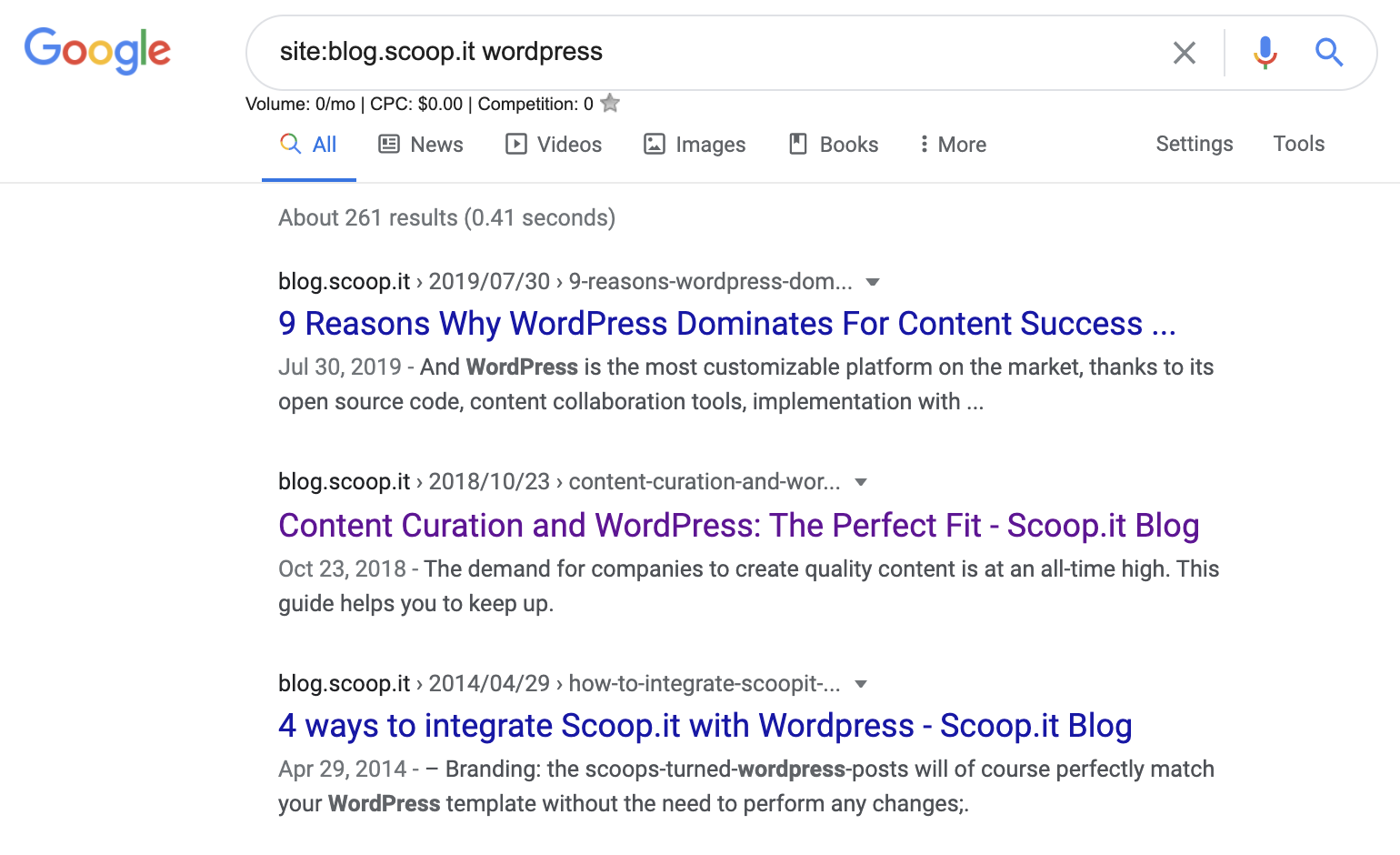The image size is (1400, 855).
Task: Expand the dropdown arrow beside 9-reasons-wordpress-dom URL
Action: point(873,282)
